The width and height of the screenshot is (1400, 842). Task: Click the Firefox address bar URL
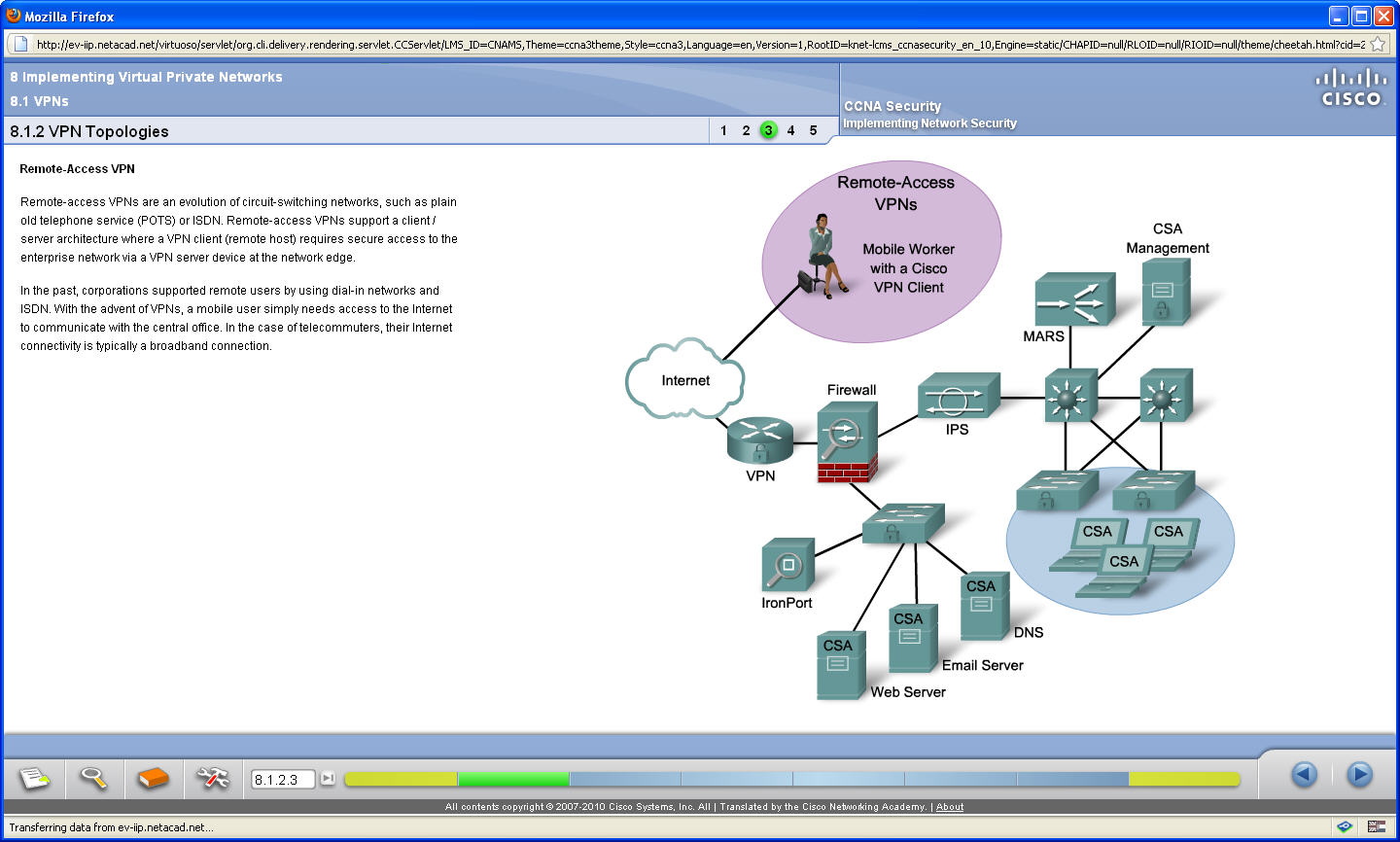[700, 44]
